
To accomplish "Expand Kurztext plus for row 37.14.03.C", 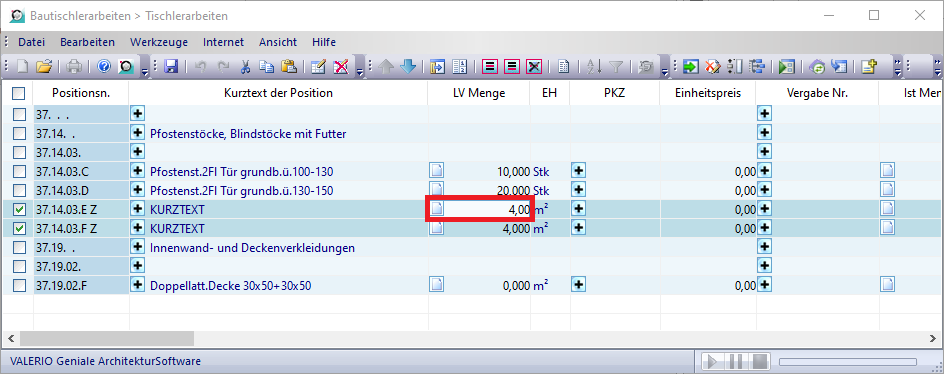I will (138, 171).
